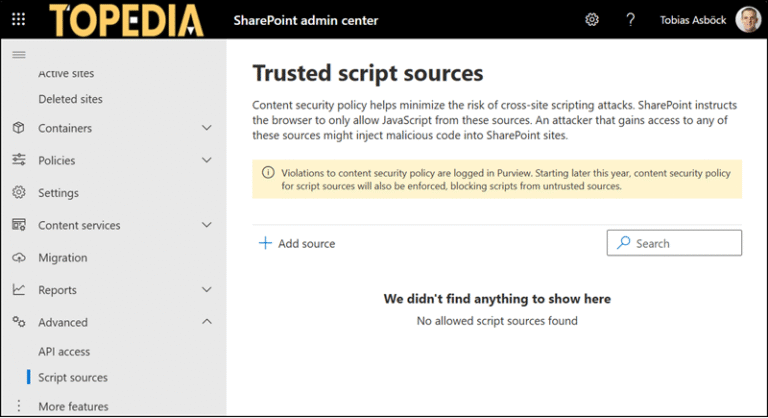Expand the Containers chevron
Viewport: 768px width, 418px height.
207,128
